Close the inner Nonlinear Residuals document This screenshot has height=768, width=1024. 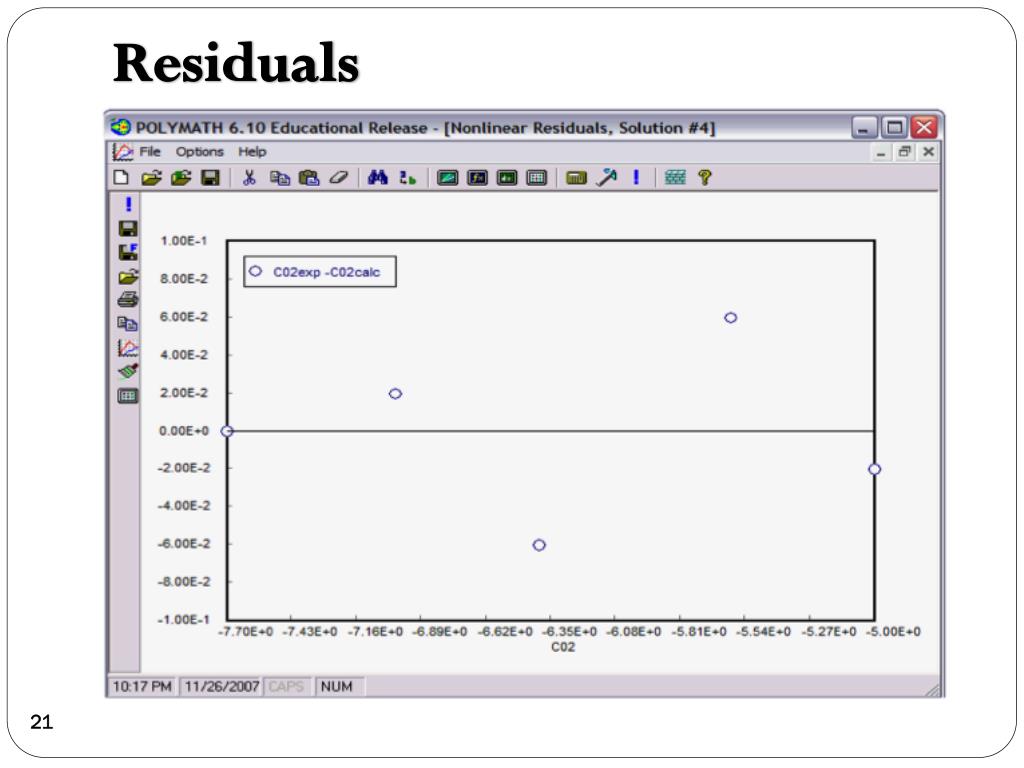pos(928,152)
